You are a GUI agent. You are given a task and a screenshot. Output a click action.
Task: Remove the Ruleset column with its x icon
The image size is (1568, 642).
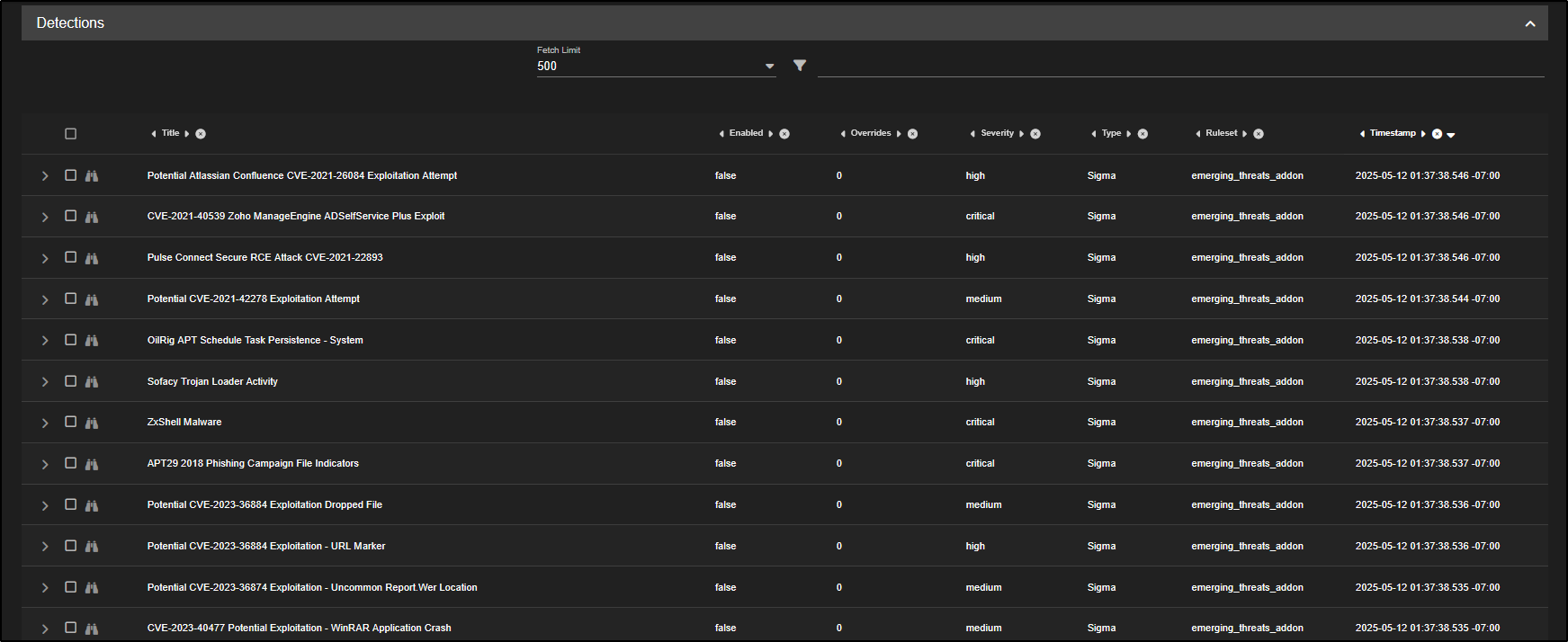(1259, 134)
